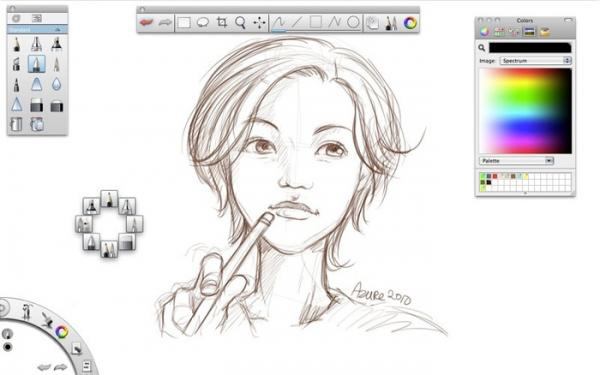Click the list-view icon in brush palette header

37,18
